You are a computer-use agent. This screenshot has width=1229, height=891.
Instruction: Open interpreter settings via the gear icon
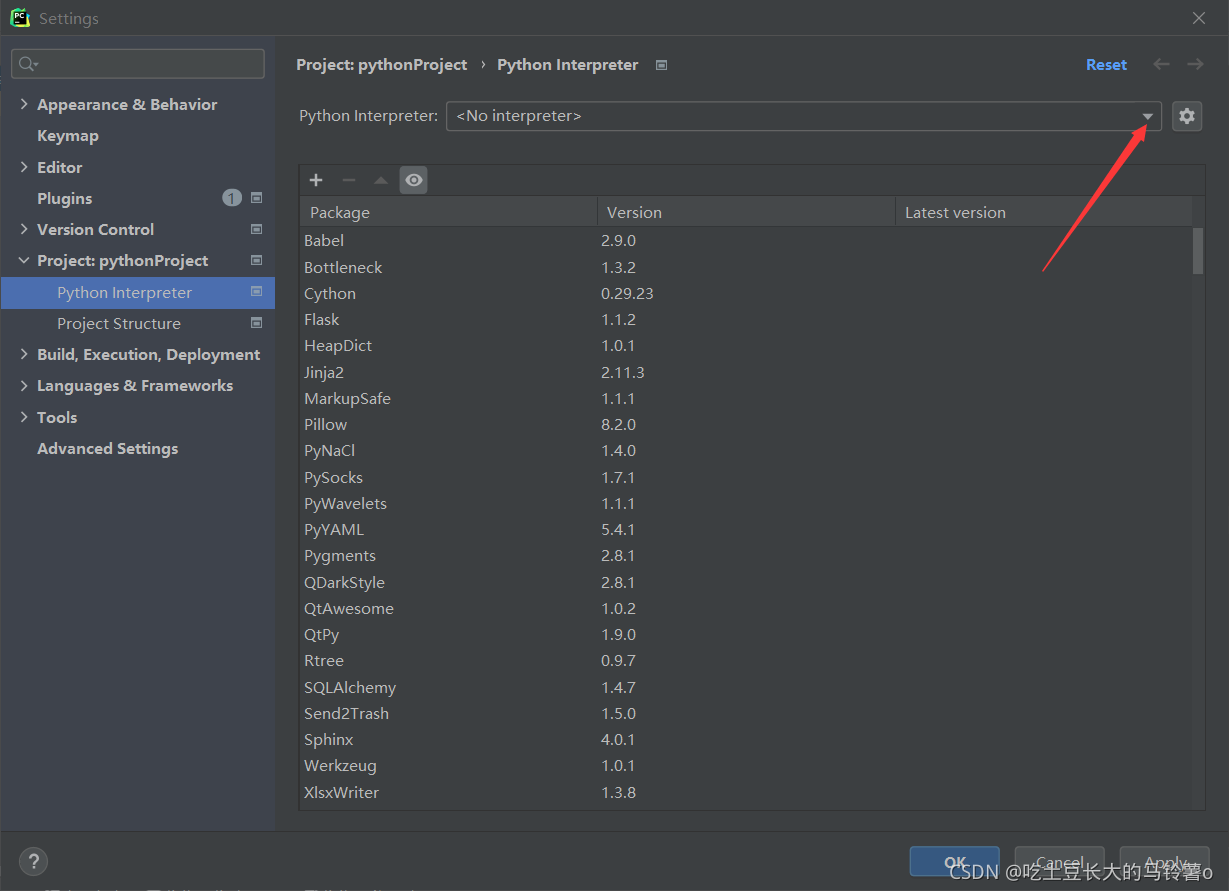(x=1187, y=116)
